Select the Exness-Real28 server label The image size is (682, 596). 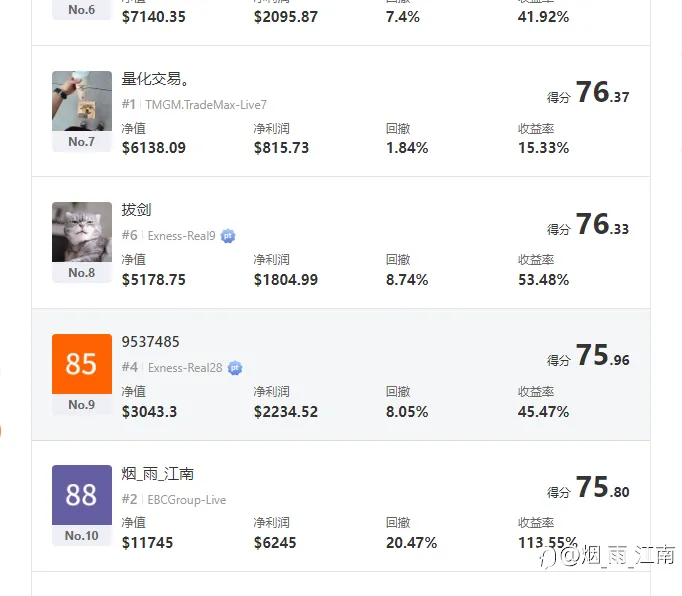pyautogui.click(x=185, y=368)
